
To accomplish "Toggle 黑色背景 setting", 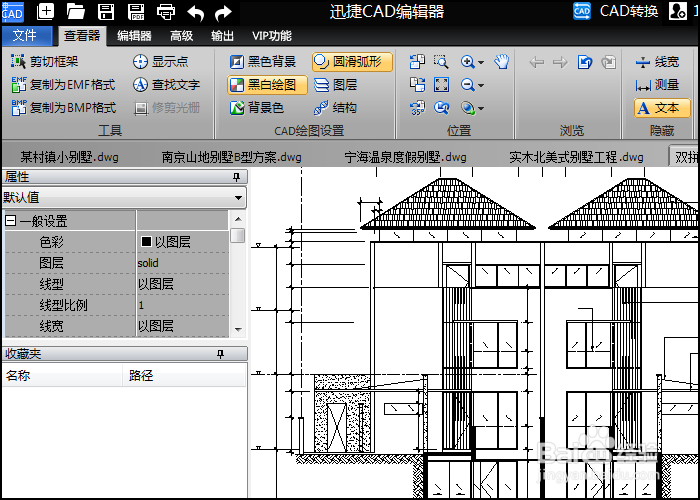I will (262, 62).
